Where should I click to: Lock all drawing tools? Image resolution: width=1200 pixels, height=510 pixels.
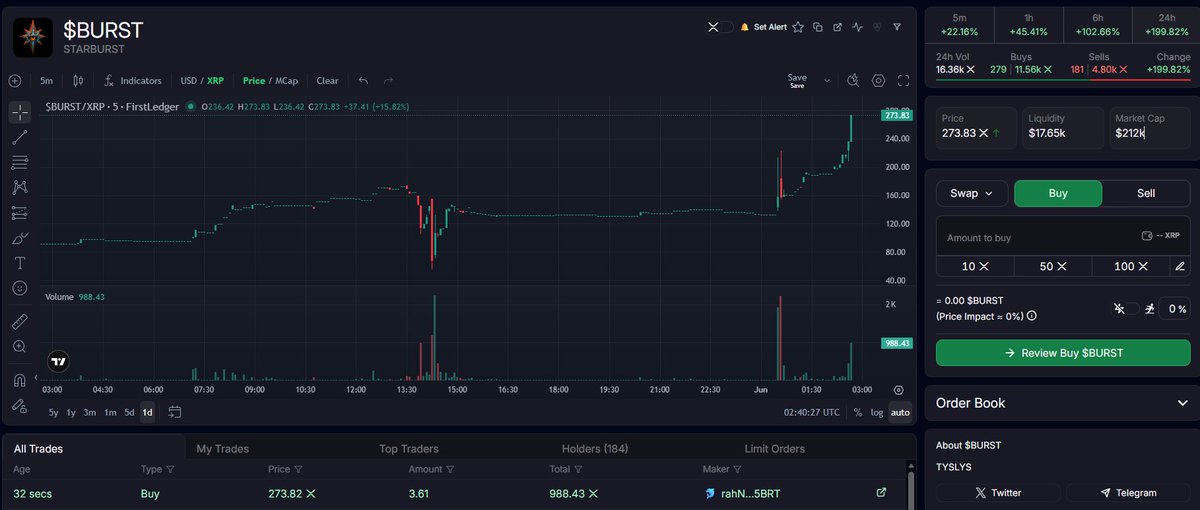click(19, 406)
